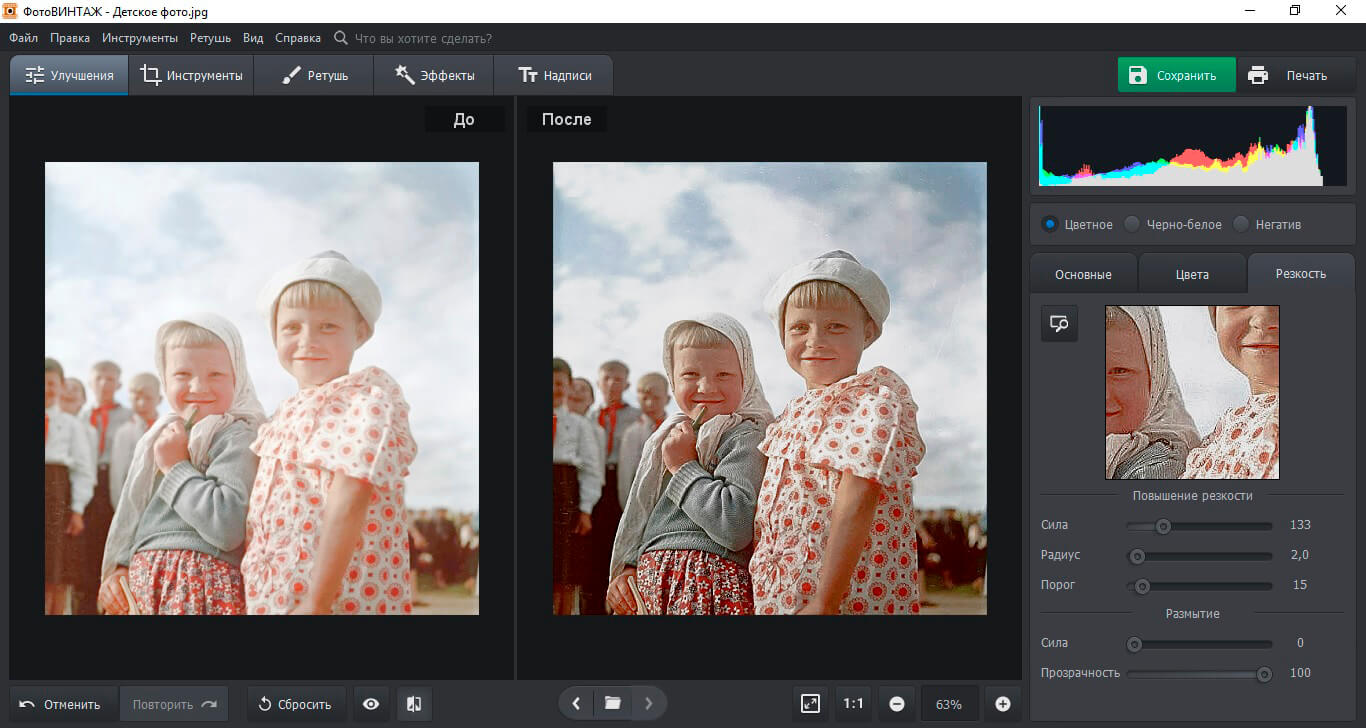Select the Цветное radio option
The image size is (1366, 728).
(1049, 224)
